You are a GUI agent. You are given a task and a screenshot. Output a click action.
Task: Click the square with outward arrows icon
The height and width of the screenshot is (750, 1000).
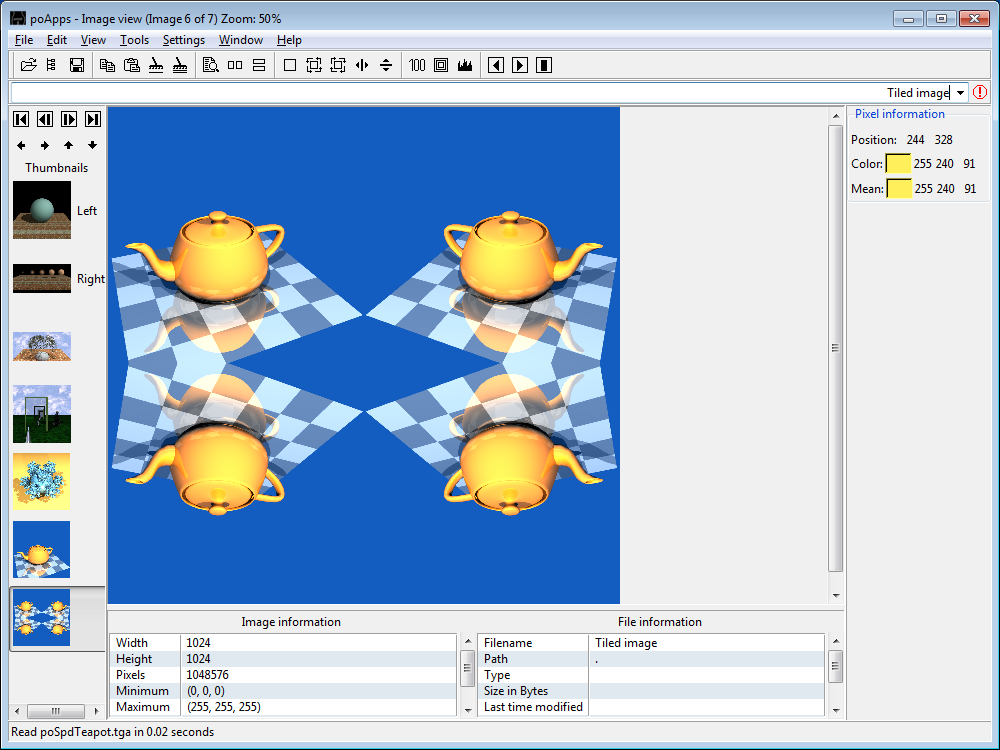point(314,65)
